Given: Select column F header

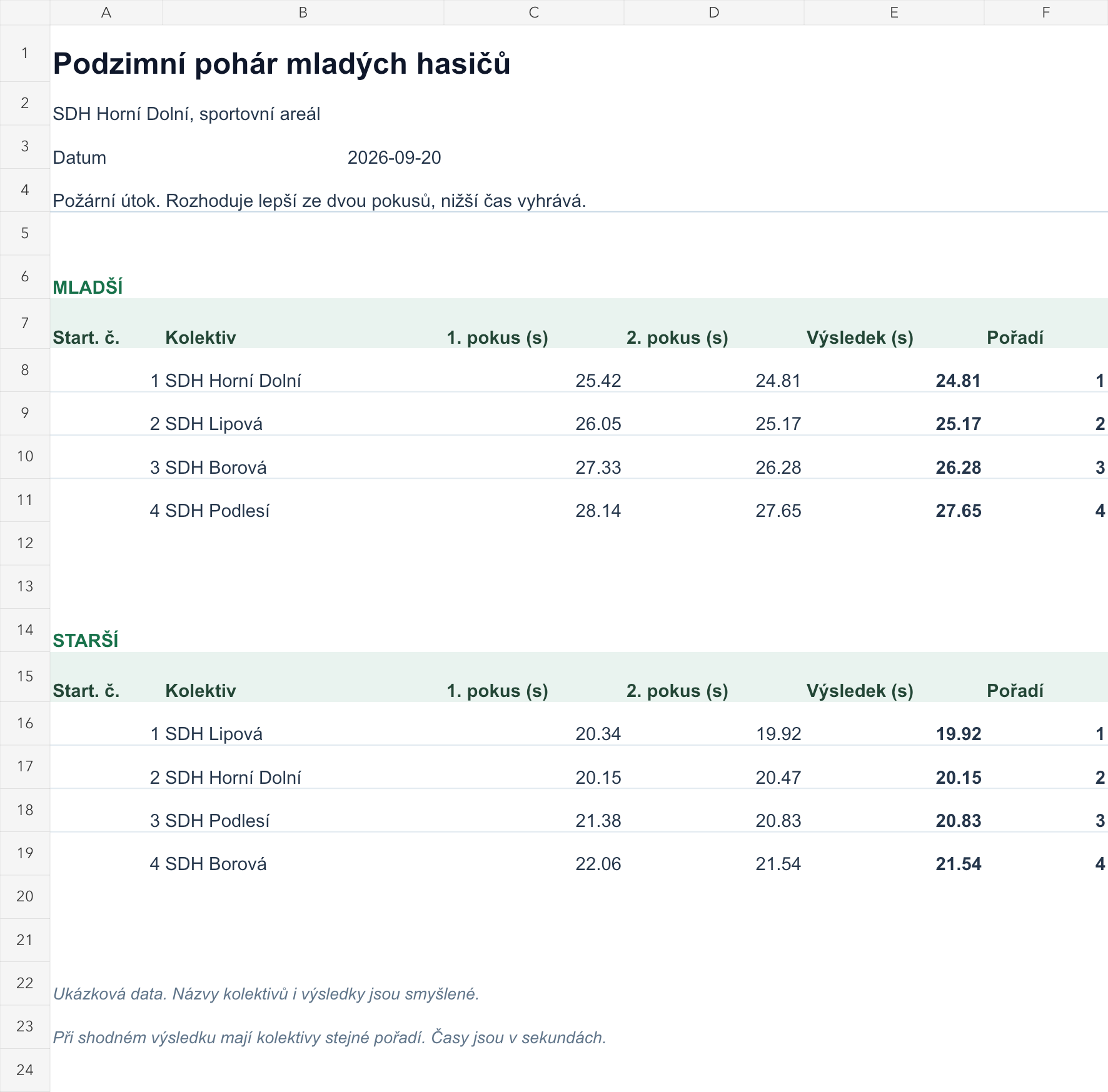Looking at the screenshot, I should pos(1046,13).
